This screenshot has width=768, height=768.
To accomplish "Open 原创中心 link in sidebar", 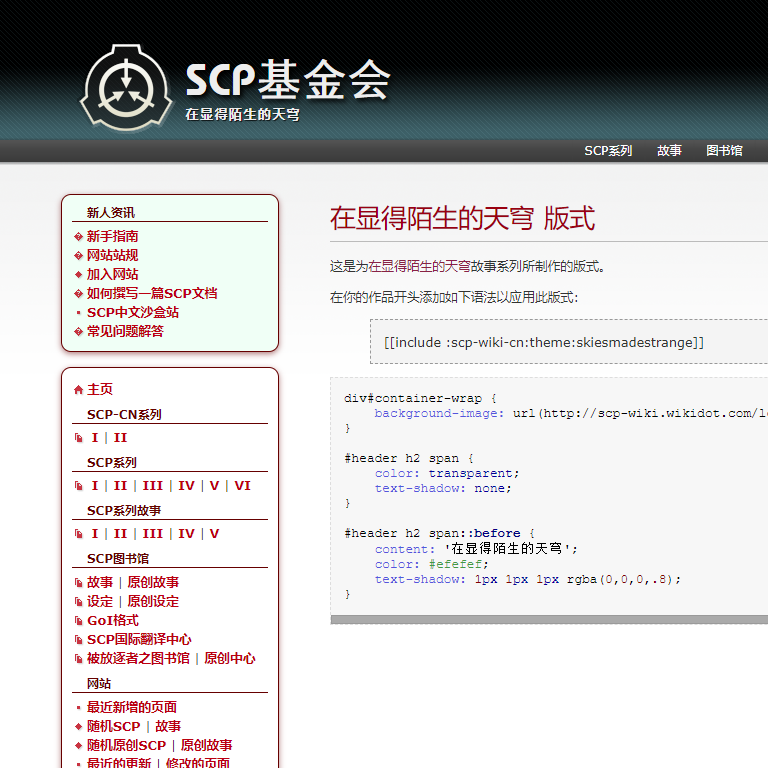I will [229, 659].
